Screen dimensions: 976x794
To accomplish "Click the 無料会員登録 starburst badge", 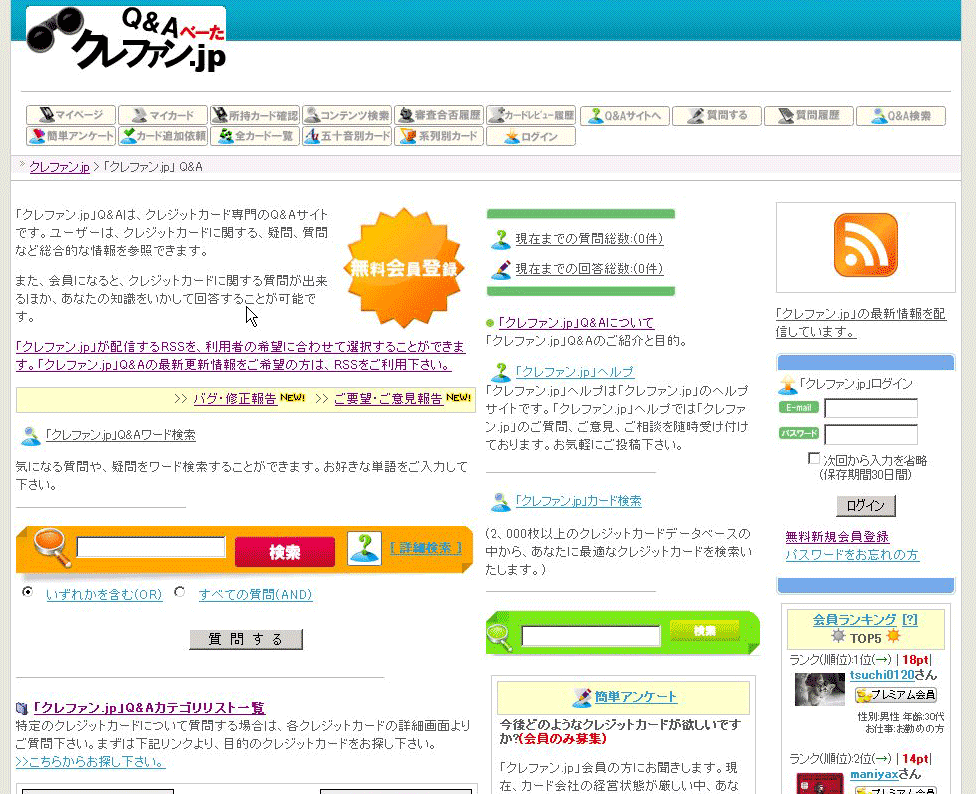I will pyautogui.click(x=404, y=268).
